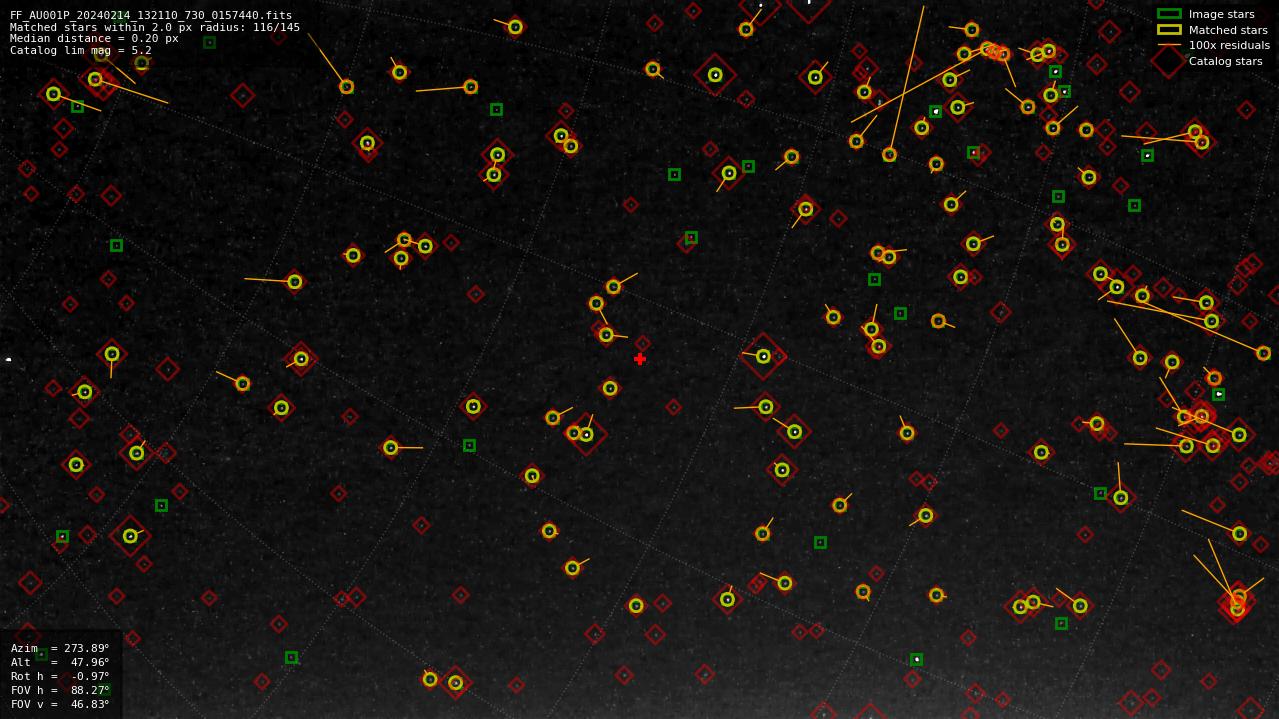Screen dimensions: 1279x719
Task: Click the FOV h = 88.27° value
Action: pyautogui.click(x=60, y=690)
